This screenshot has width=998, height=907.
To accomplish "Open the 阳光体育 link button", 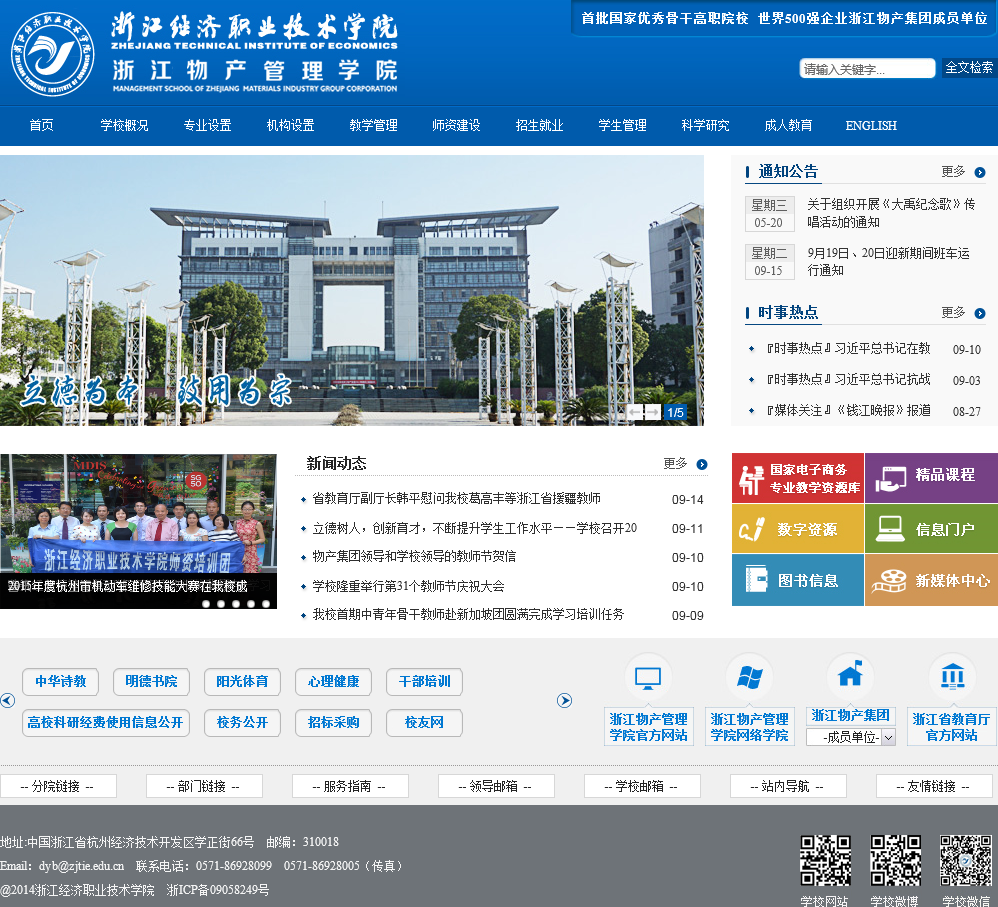I will pos(242,682).
